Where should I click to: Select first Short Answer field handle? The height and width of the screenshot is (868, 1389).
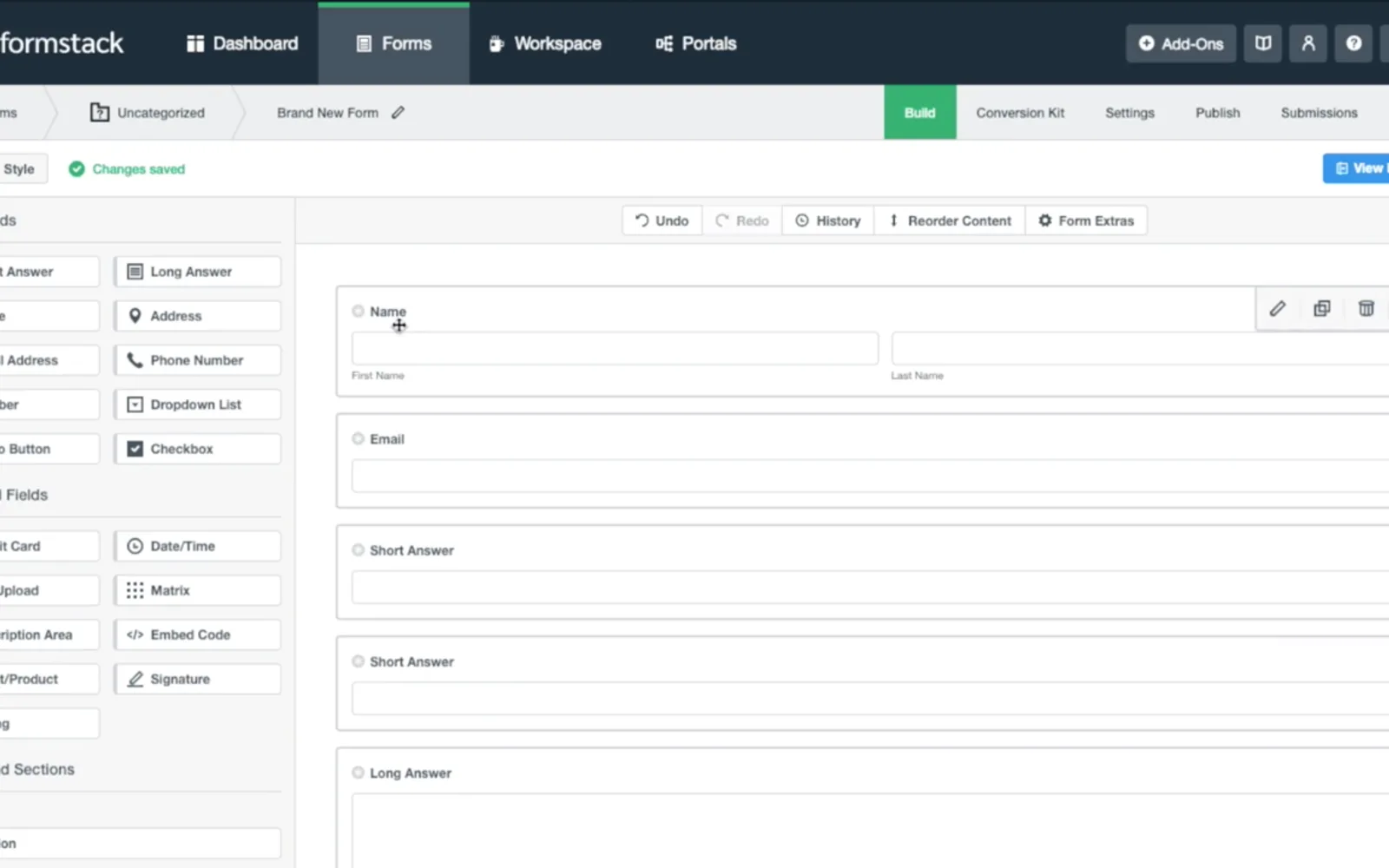click(358, 549)
